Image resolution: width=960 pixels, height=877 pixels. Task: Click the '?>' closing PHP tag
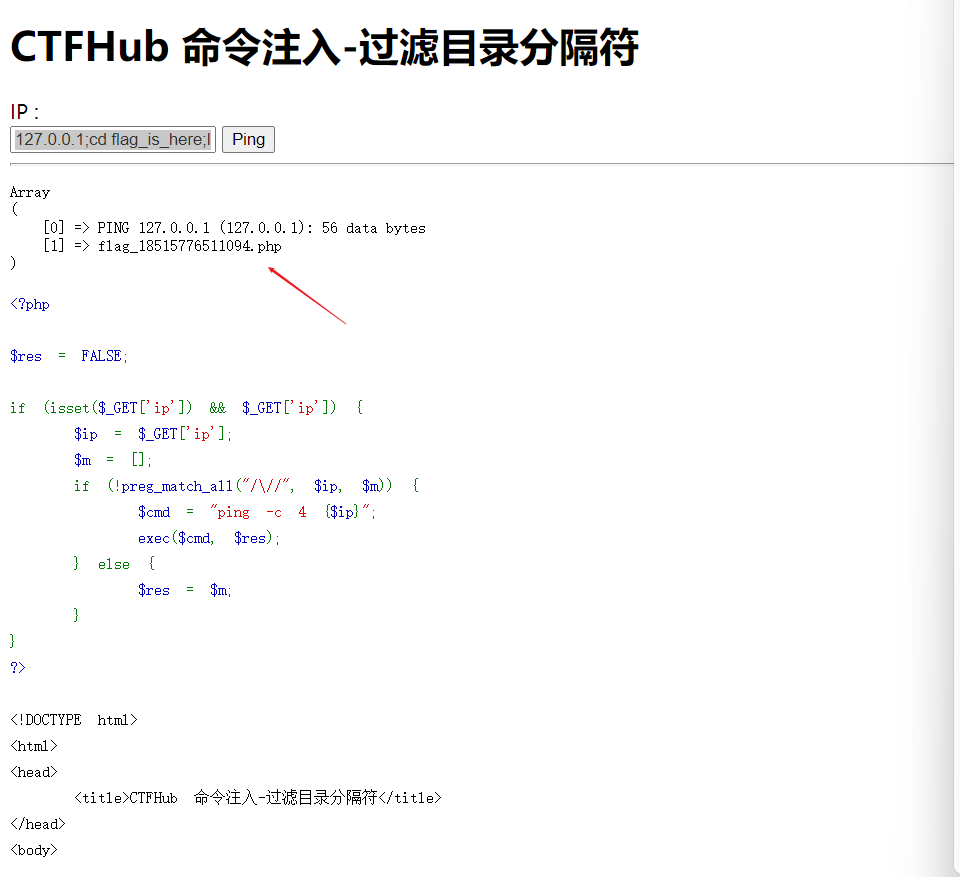click(18, 668)
